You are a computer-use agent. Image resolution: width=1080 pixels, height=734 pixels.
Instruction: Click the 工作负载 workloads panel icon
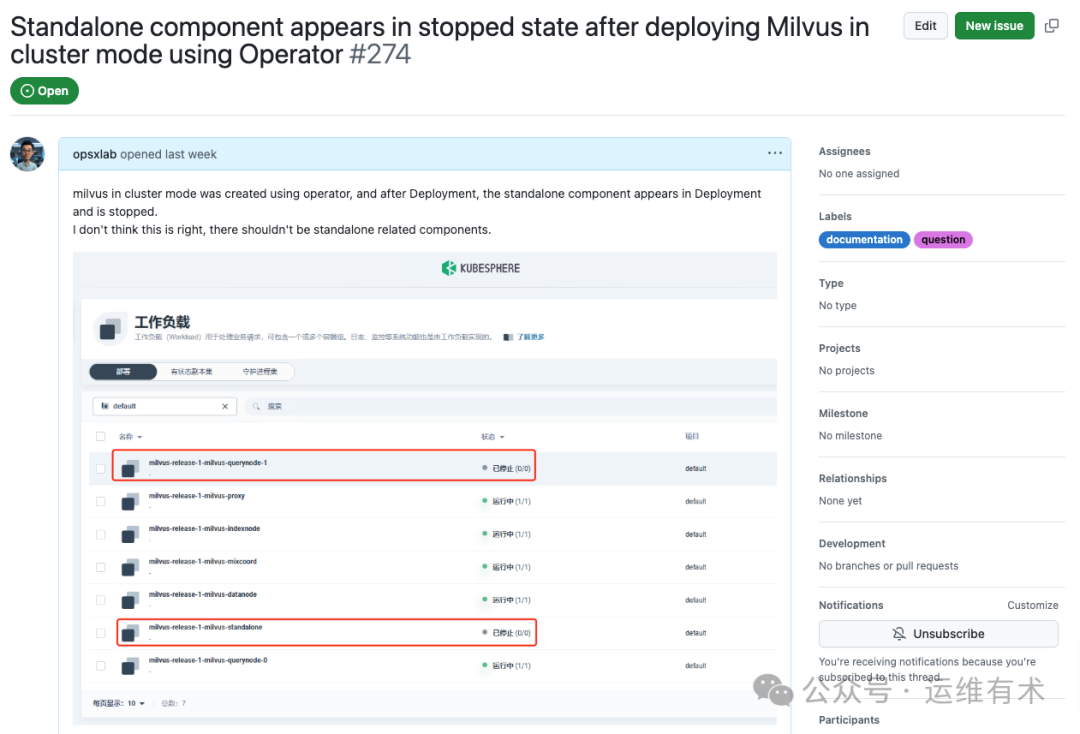[109, 330]
